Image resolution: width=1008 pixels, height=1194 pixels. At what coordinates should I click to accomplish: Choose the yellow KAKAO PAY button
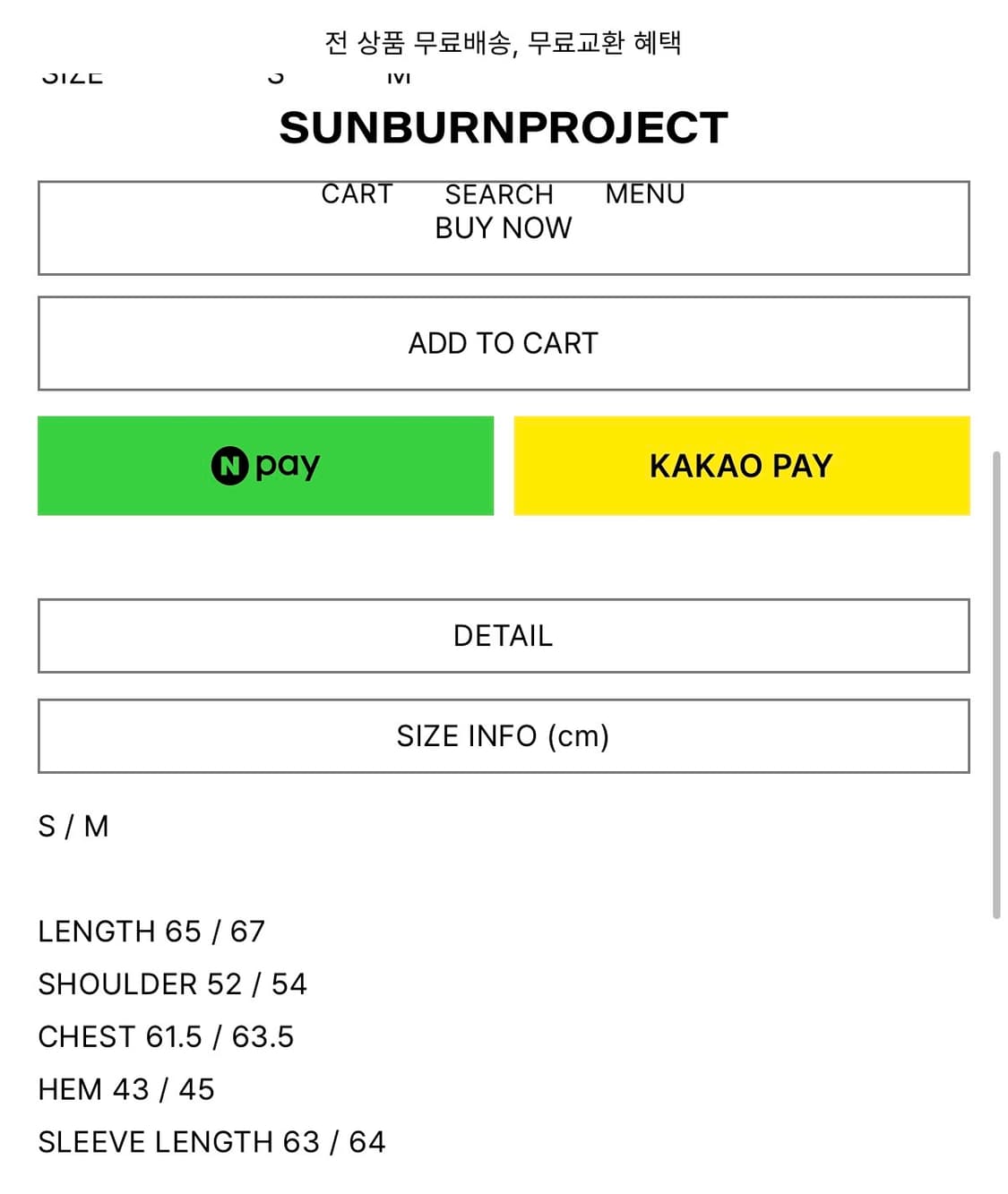coord(741,466)
